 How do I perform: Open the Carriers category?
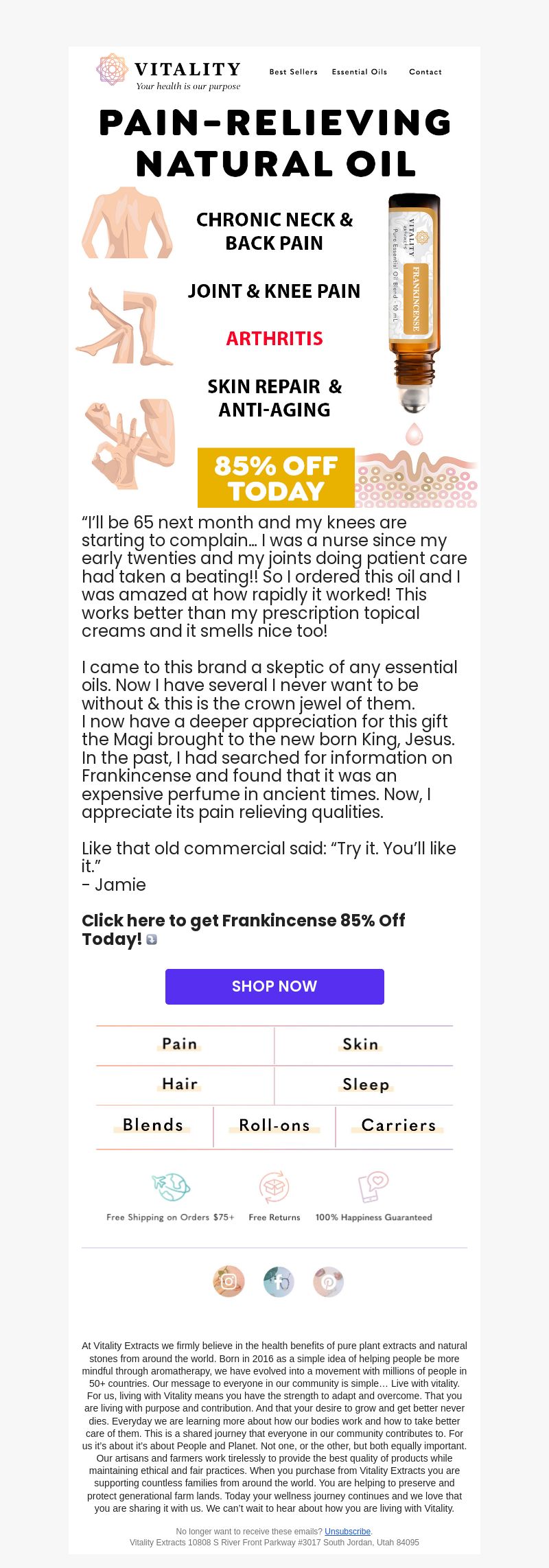coord(398,1125)
